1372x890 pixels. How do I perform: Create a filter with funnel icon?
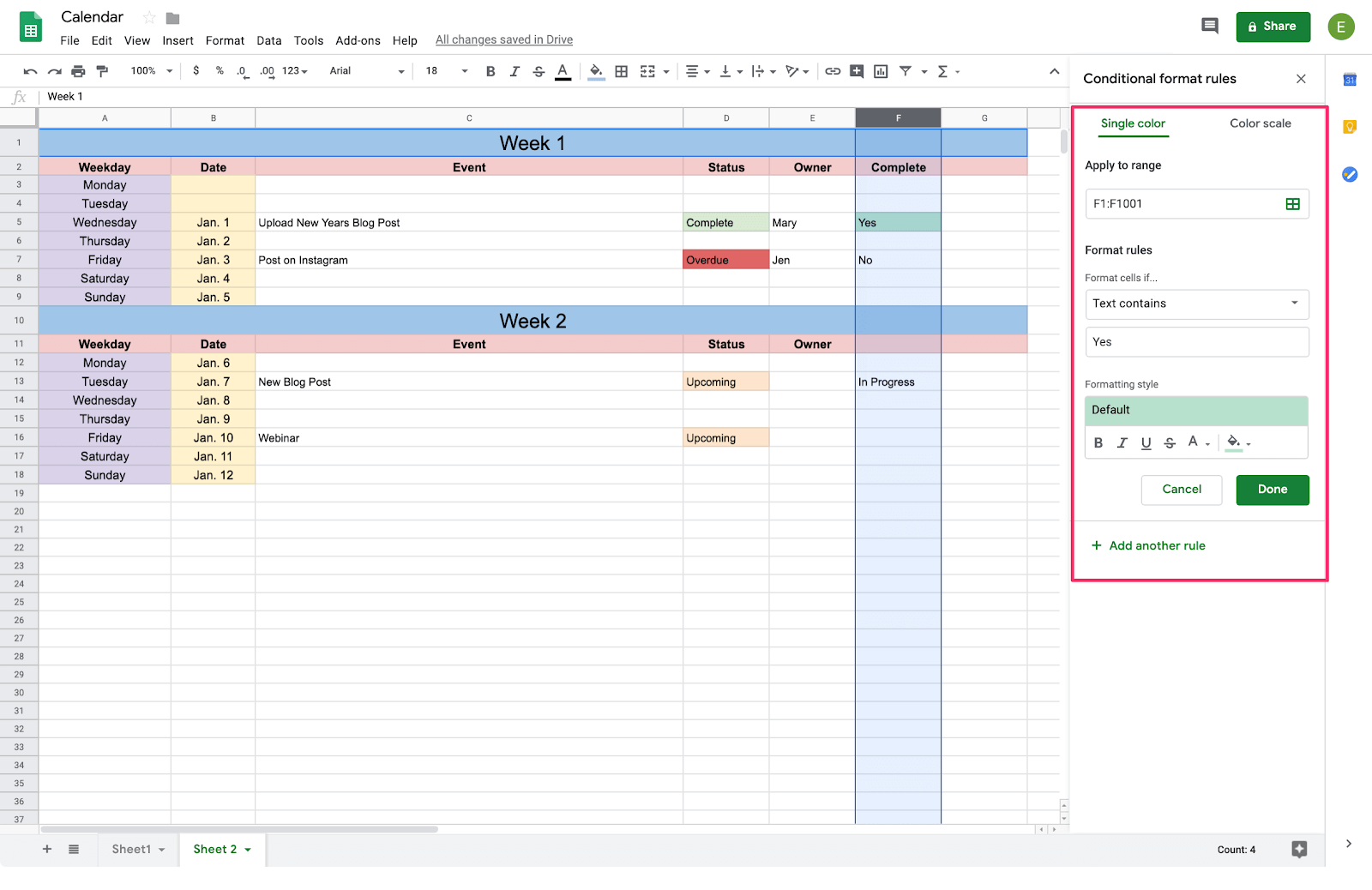click(906, 71)
